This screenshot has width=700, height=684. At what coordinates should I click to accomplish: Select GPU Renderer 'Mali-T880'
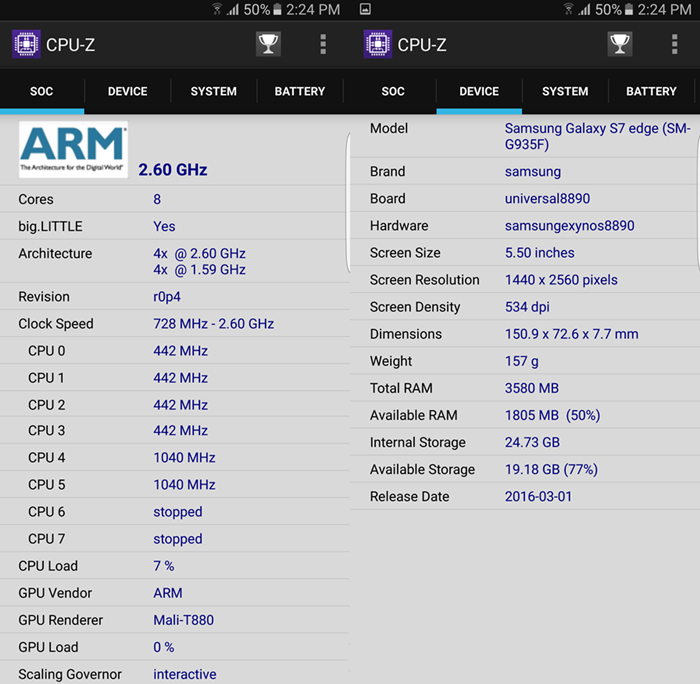pyautogui.click(x=183, y=620)
